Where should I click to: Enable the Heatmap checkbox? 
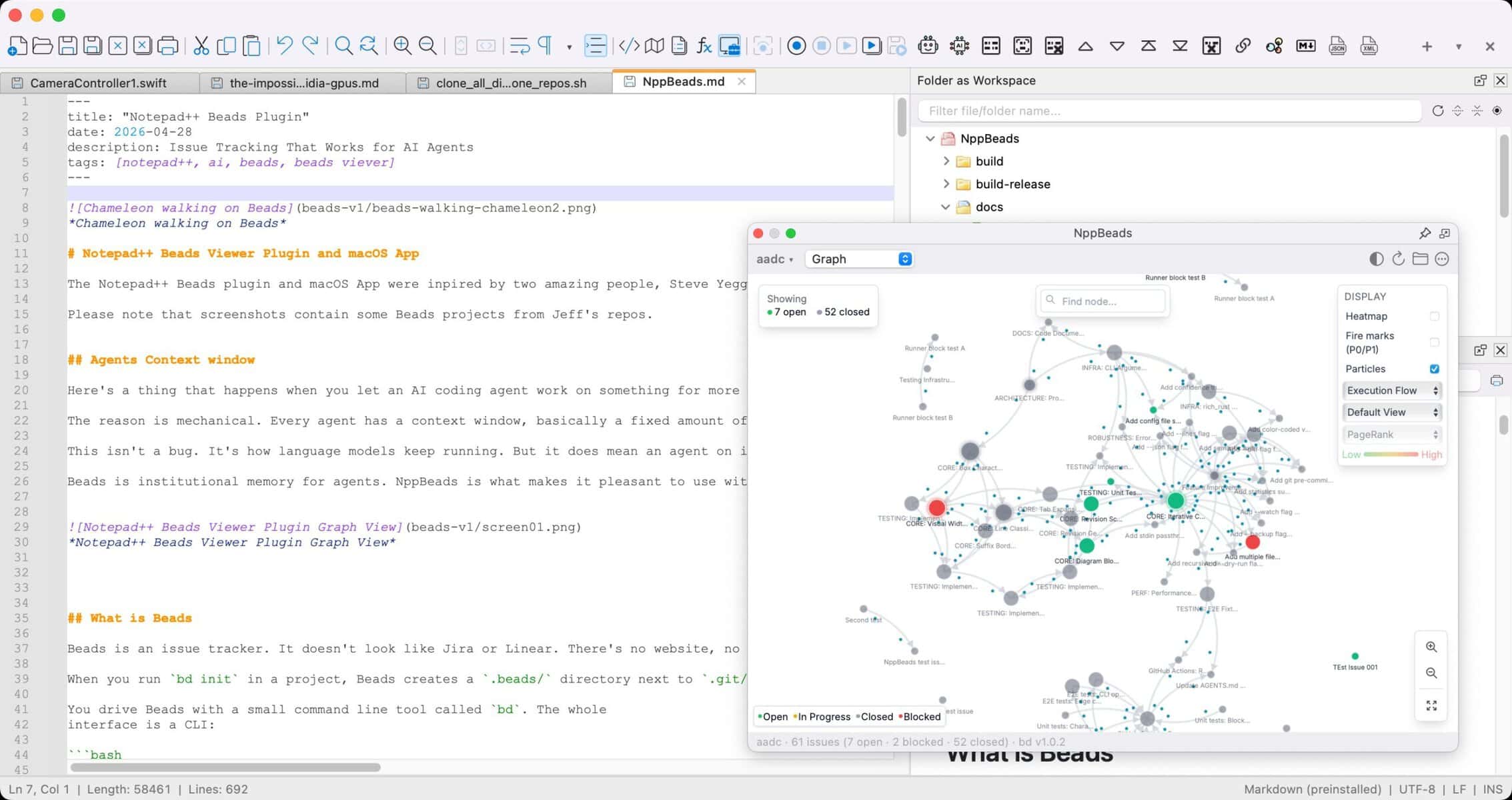click(1435, 317)
